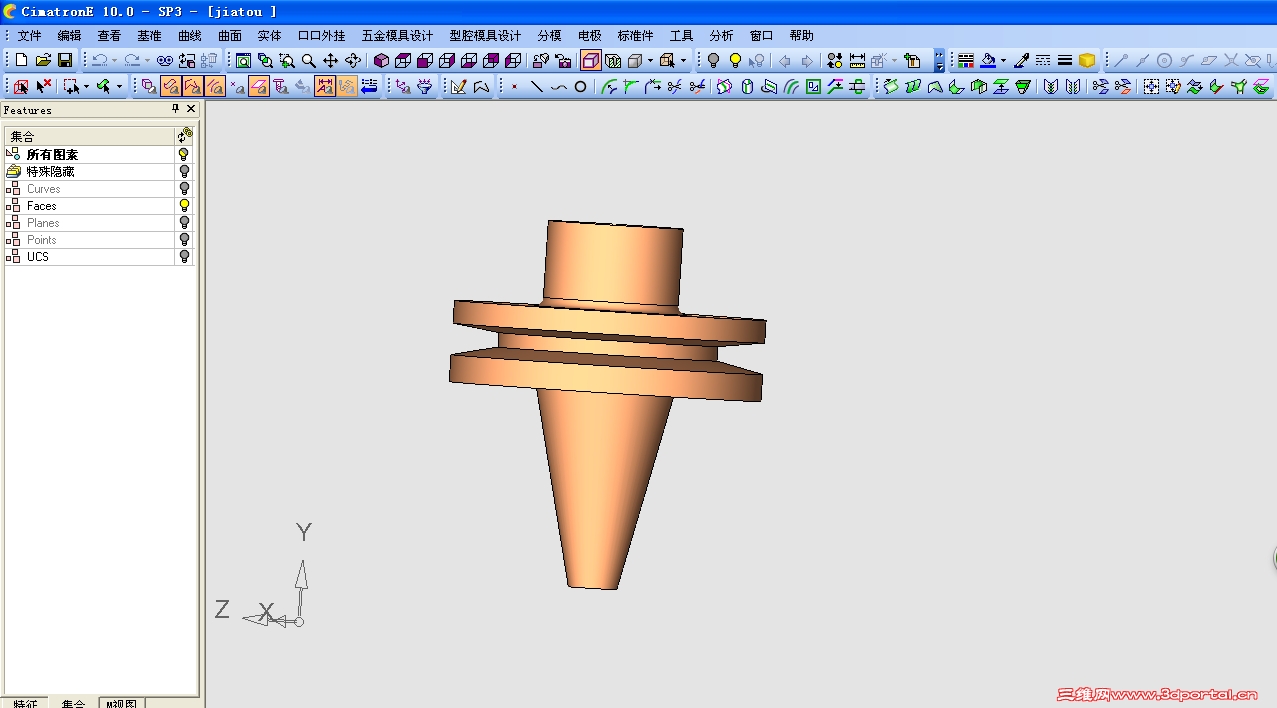Open the fill color bucket dropdown arrow

point(1004,60)
